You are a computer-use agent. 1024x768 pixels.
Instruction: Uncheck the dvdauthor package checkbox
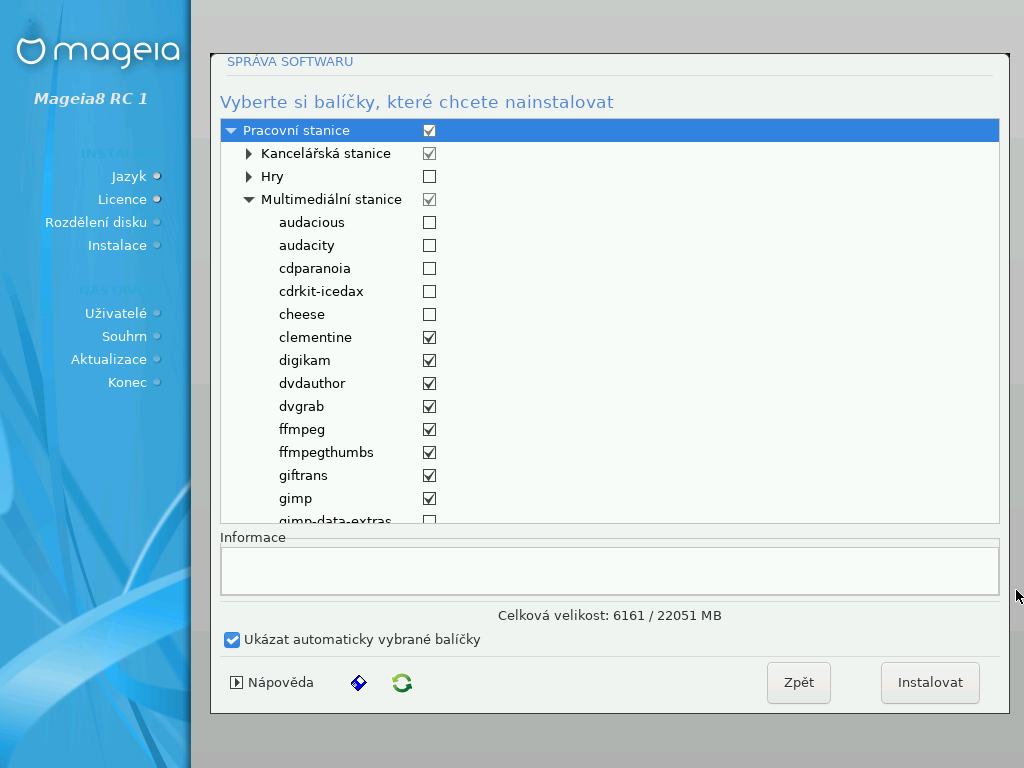pos(429,383)
